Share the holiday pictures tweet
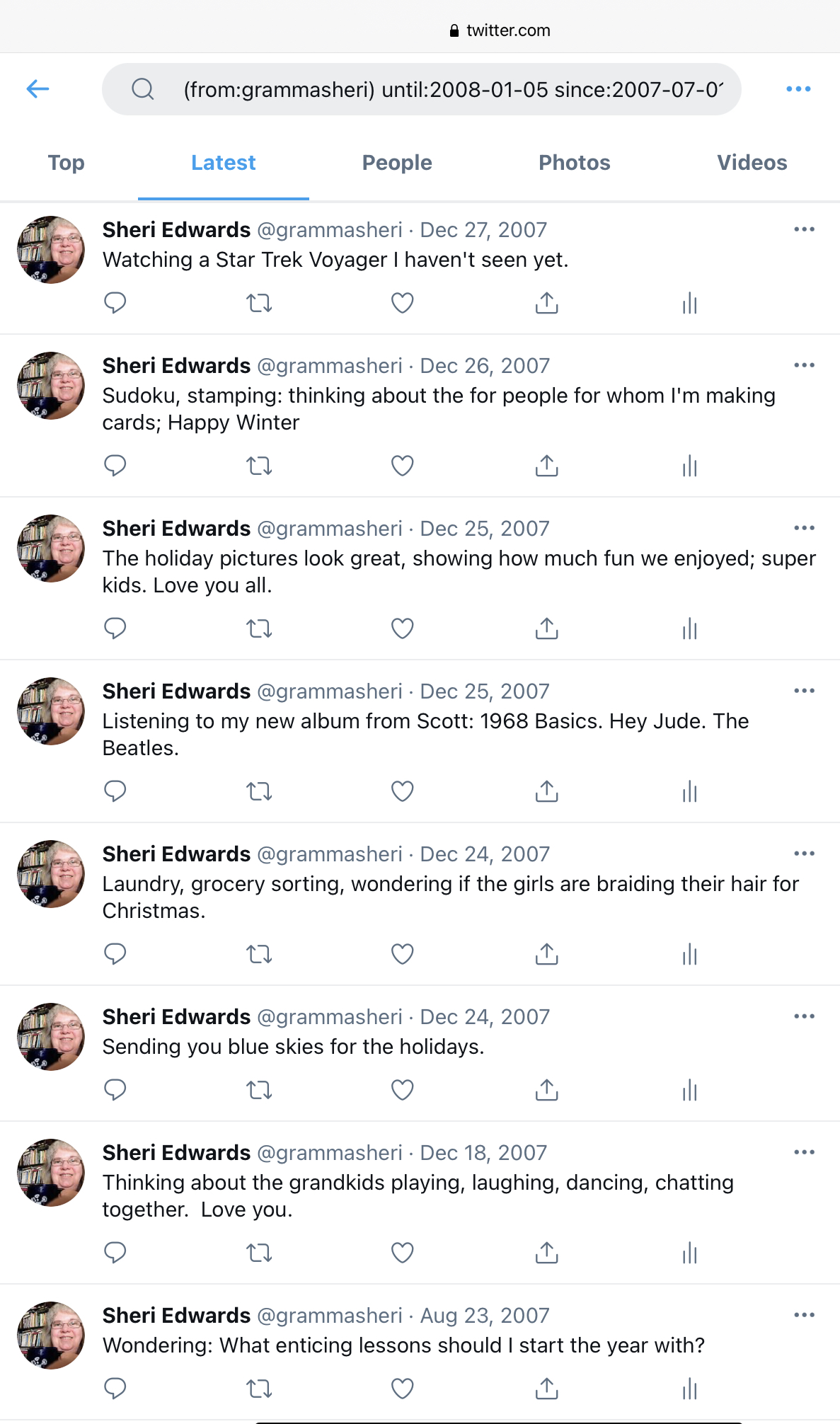 [x=546, y=629]
